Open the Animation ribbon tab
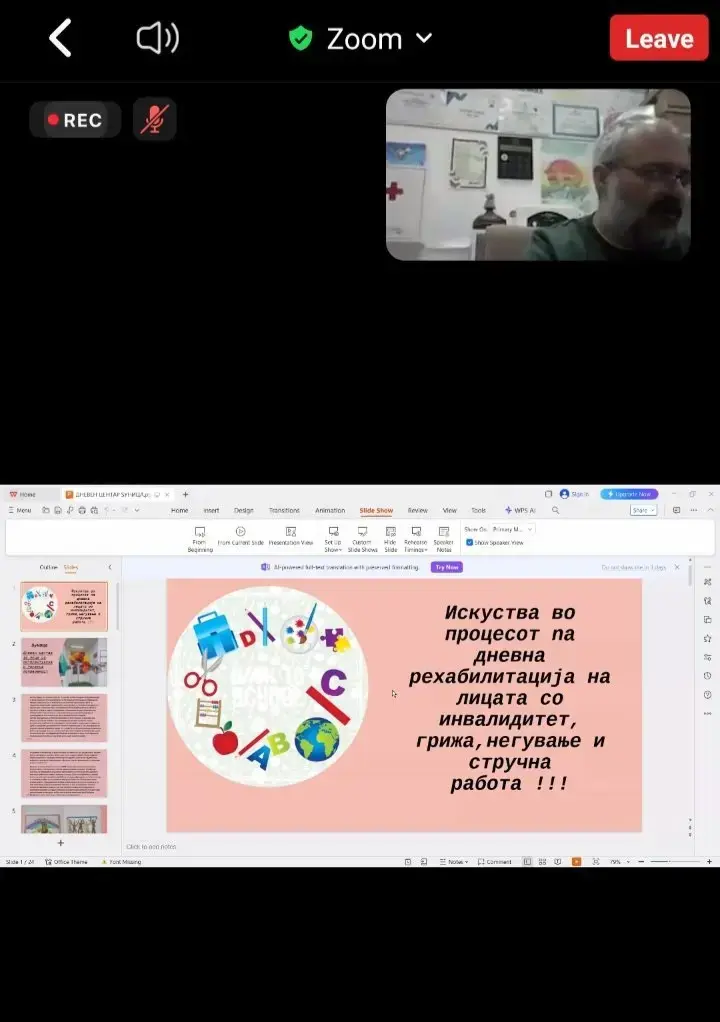720x1022 pixels. (x=330, y=510)
